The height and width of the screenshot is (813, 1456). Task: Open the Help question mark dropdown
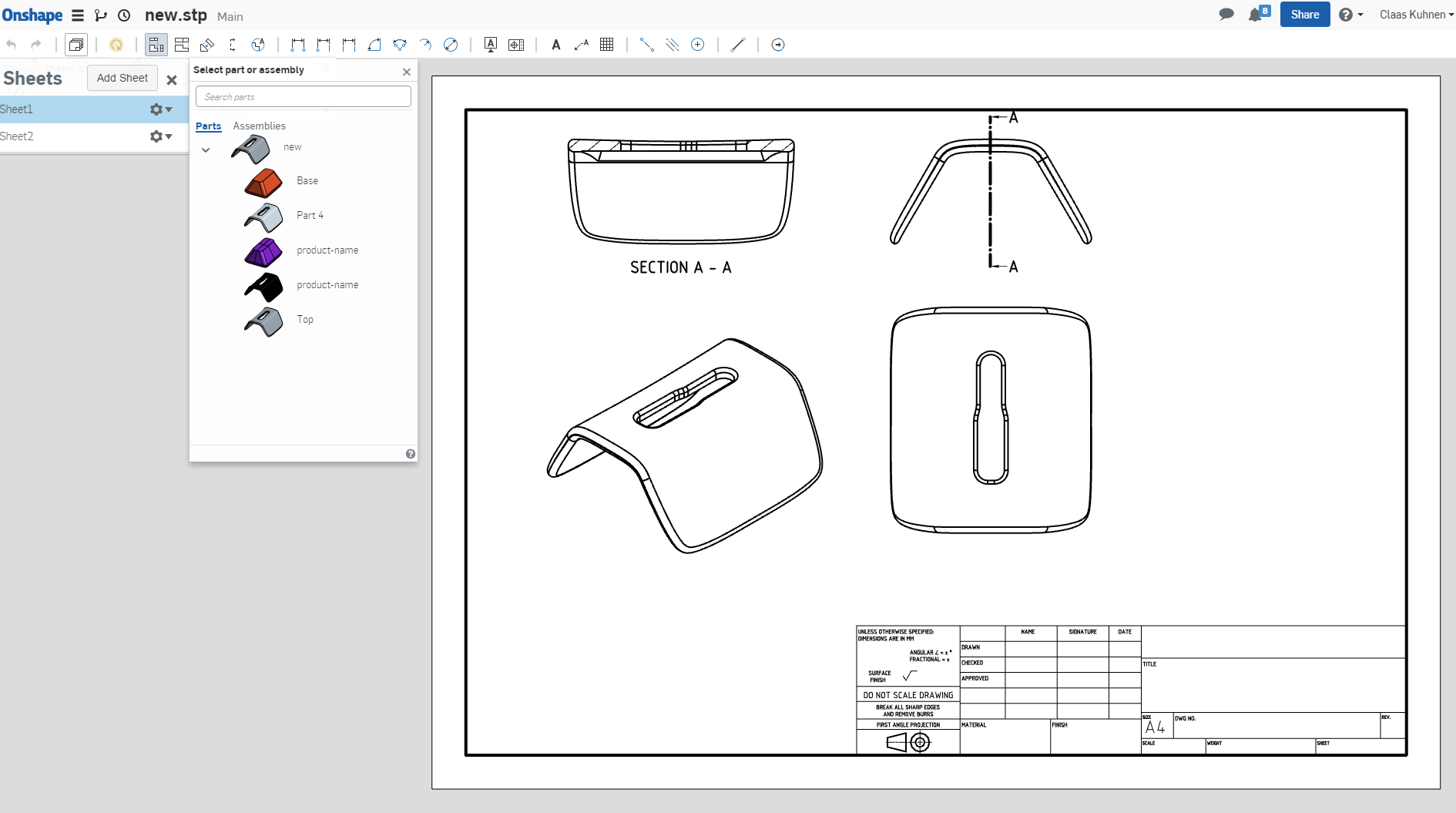pos(1350,15)
